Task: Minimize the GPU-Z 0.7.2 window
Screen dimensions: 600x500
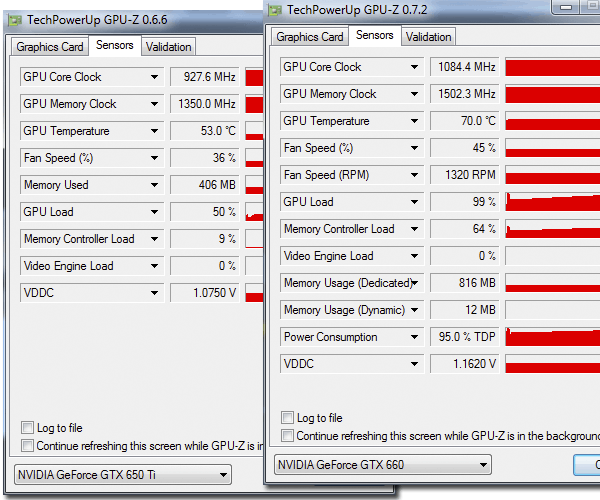Action: click(566, 7)
